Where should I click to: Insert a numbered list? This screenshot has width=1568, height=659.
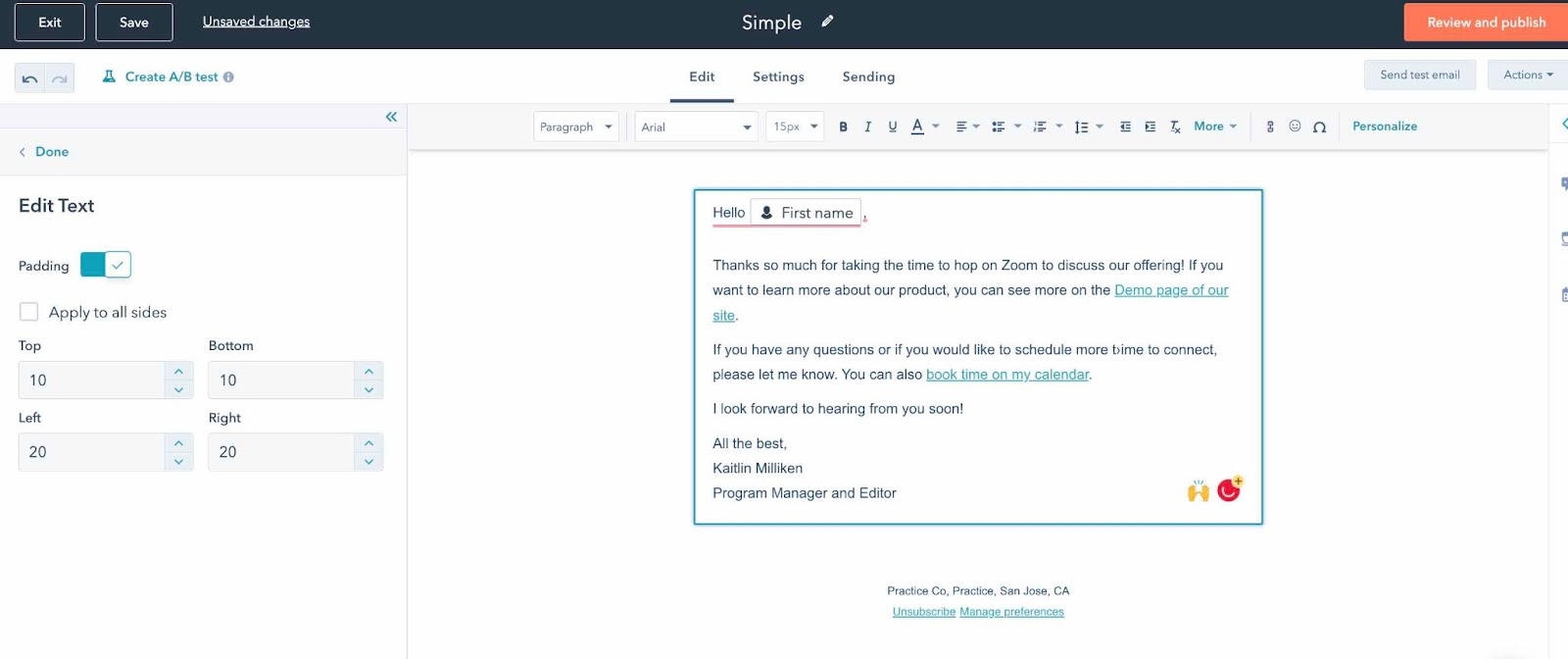1040,127
